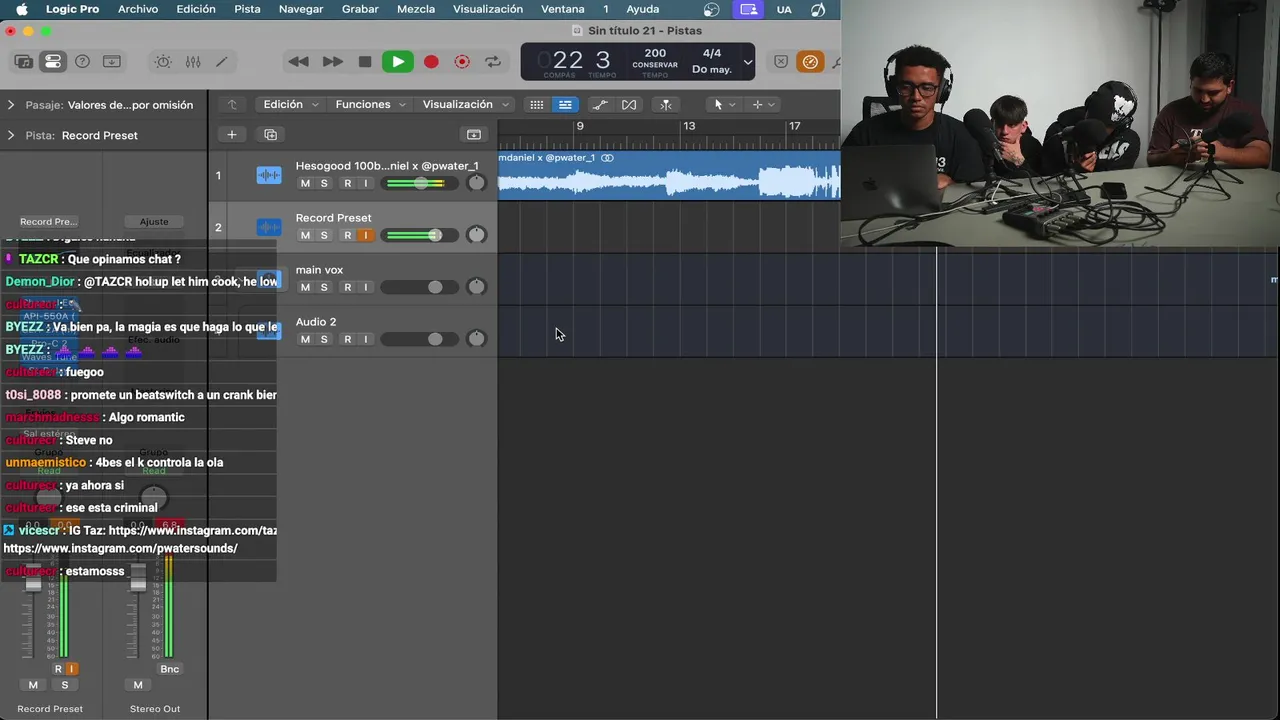Screen dimensions: 1280x720
Task: Open the Pista menu
Action: pos(247,9)
